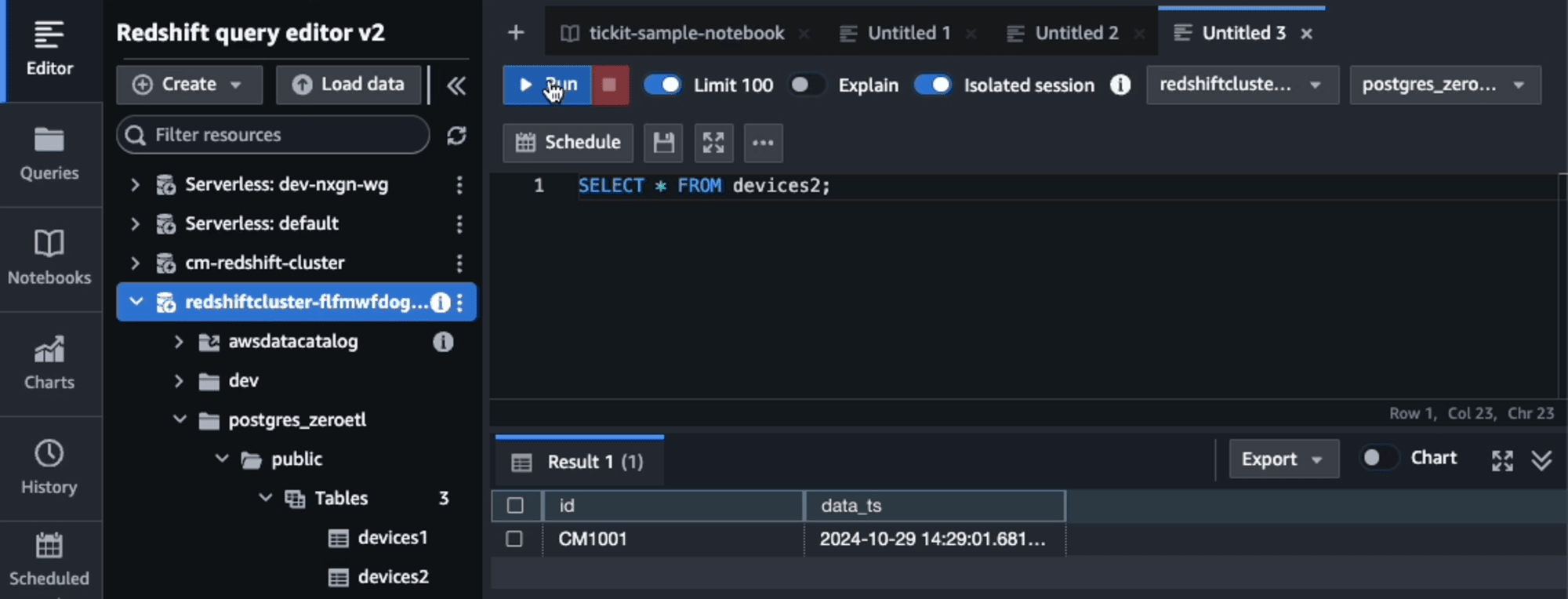
Task: Check the select-all checkbox in results header
Action: point(515,506)
